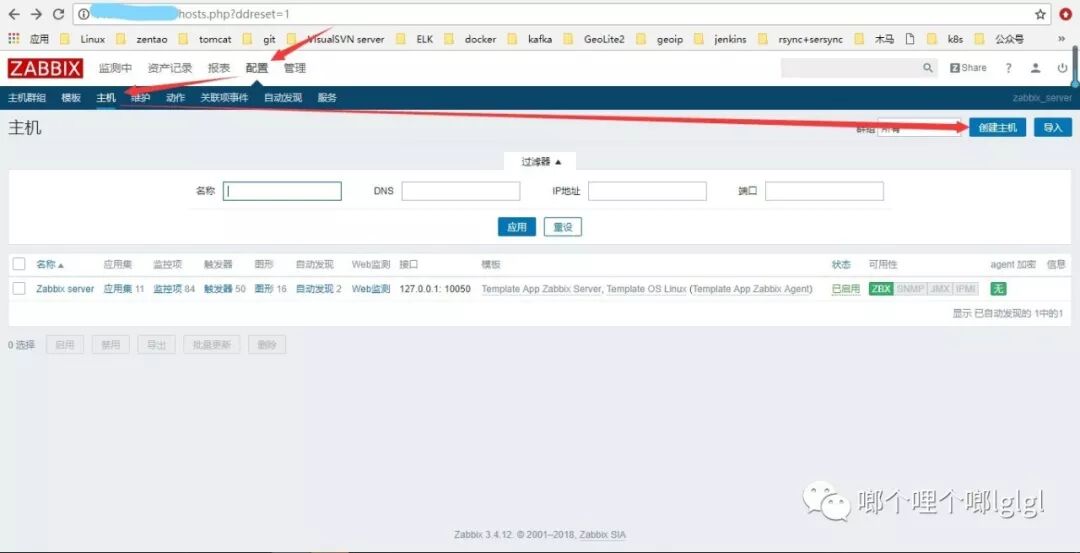Sort hosts by 状态 column
Viewport: 1080px width, 553px height.
pyautogui.click(x=841, y=264)
